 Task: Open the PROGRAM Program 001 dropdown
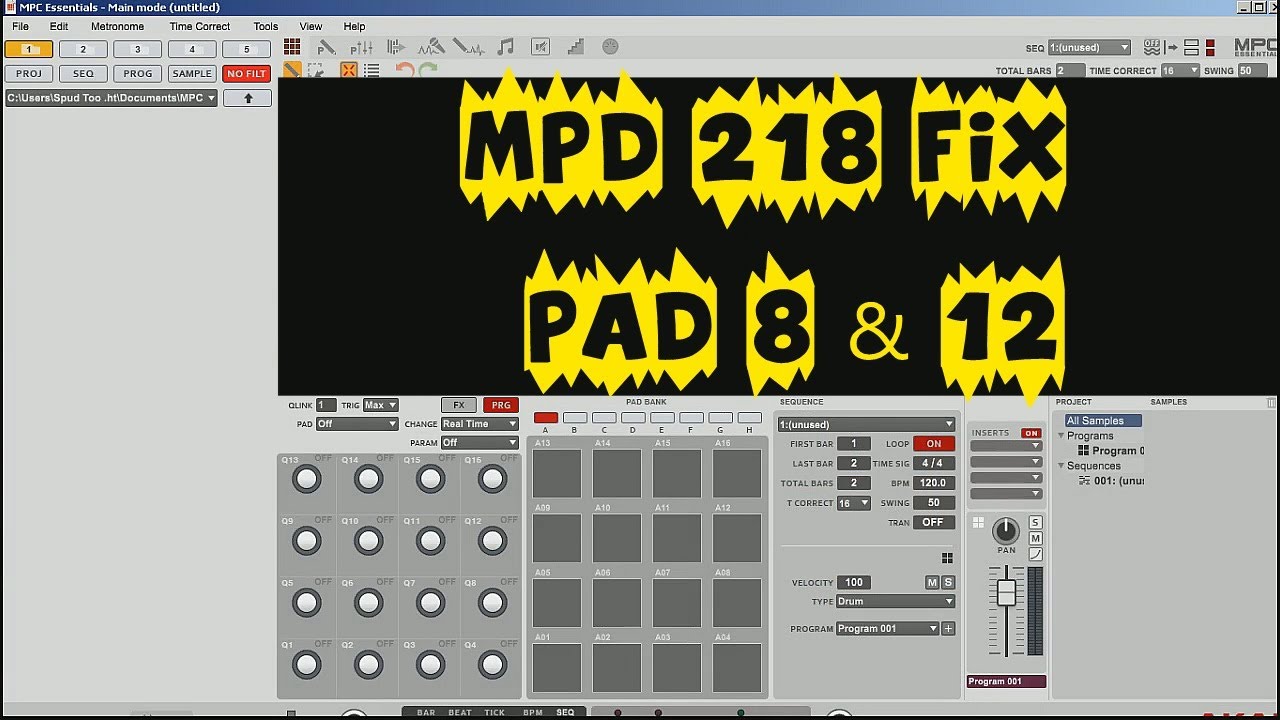point(888,629)
